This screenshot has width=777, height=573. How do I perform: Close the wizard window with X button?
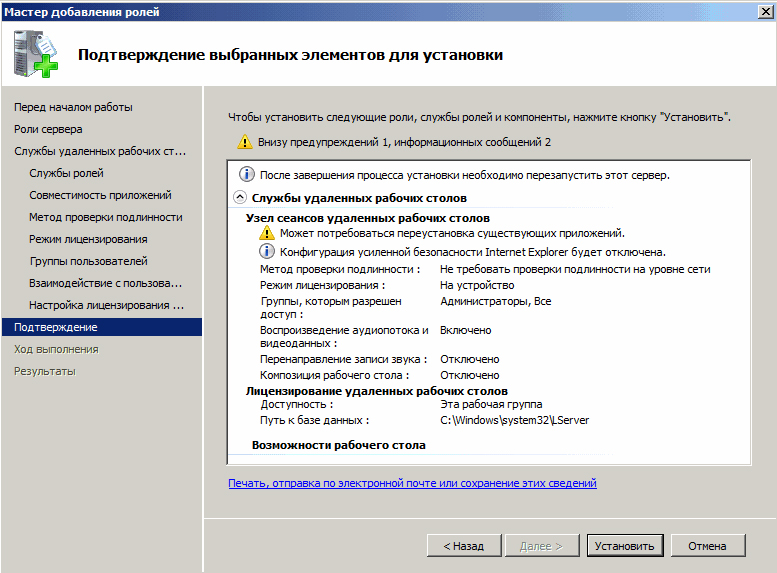point(766,11)
